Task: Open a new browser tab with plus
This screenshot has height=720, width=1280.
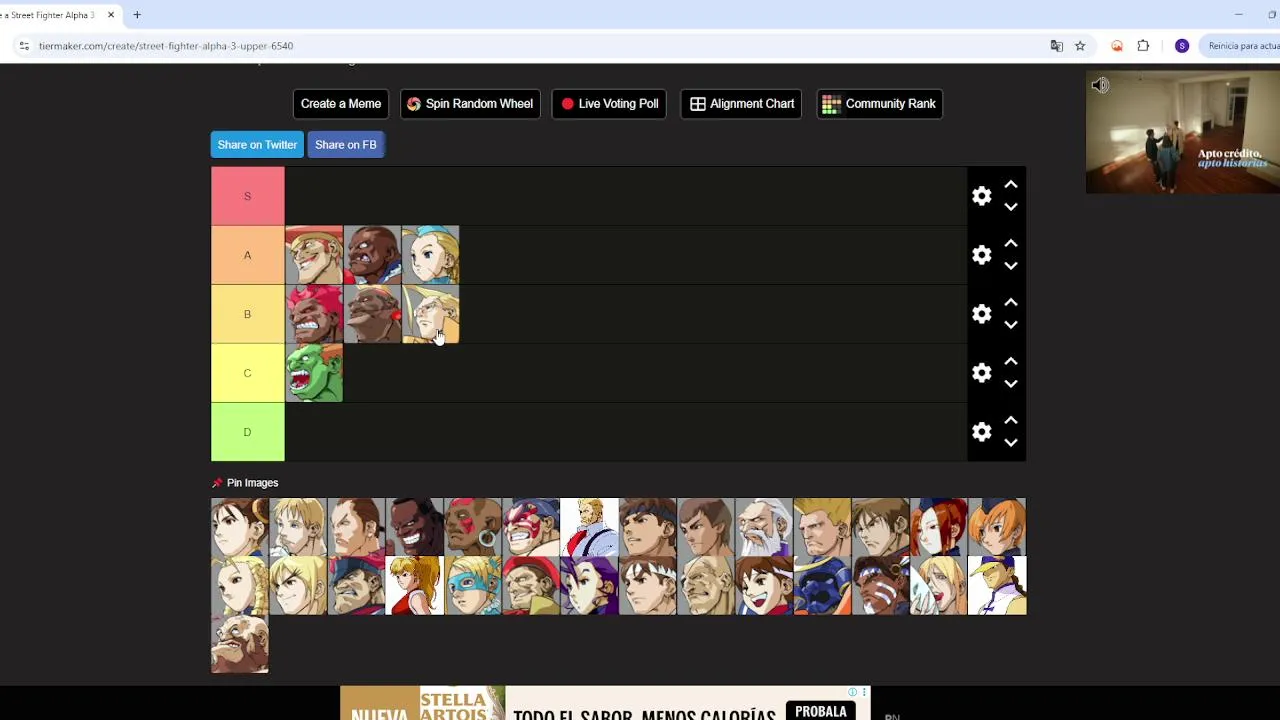Action: [x=137, y=15]
